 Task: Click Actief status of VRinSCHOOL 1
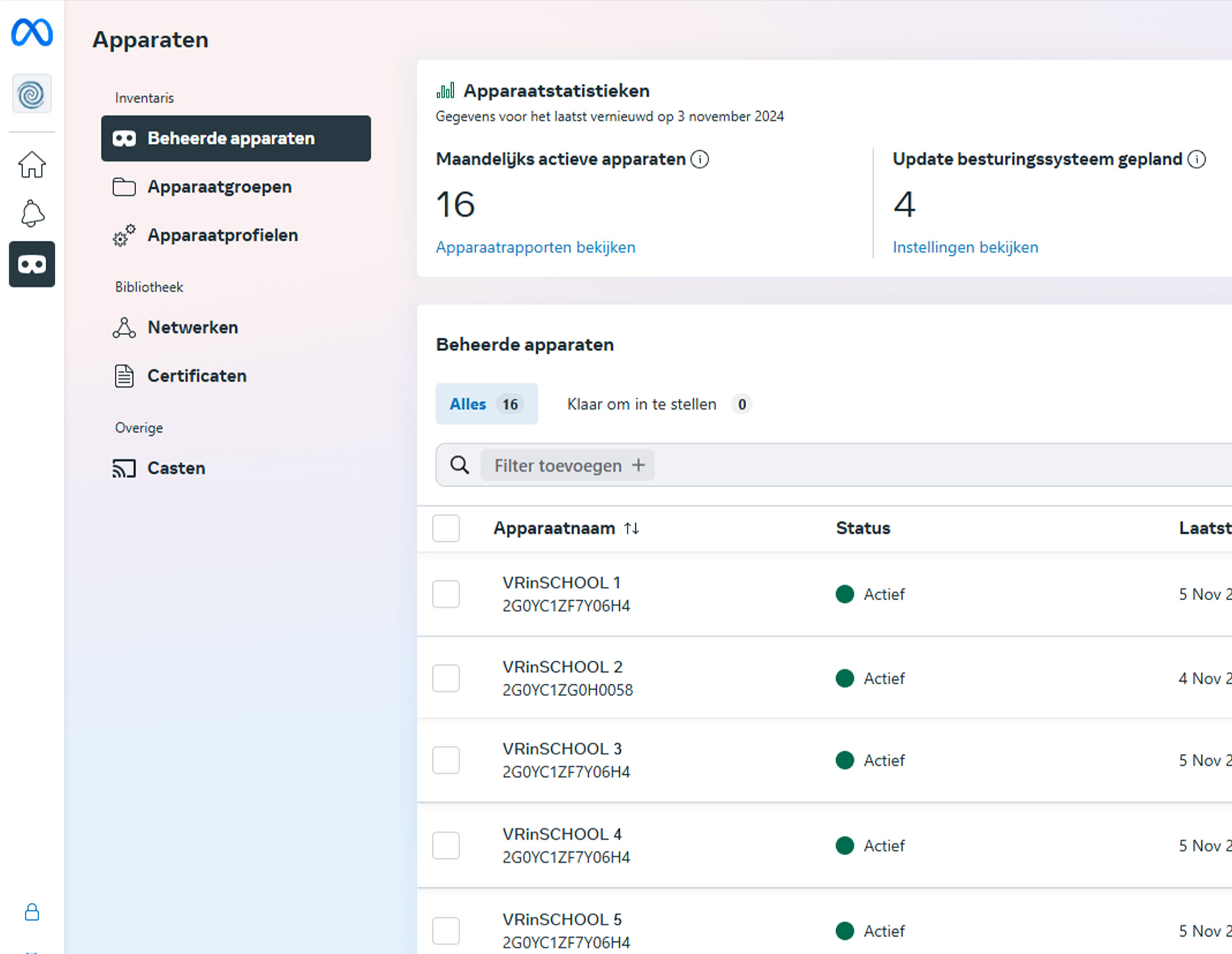pos(870,594)
